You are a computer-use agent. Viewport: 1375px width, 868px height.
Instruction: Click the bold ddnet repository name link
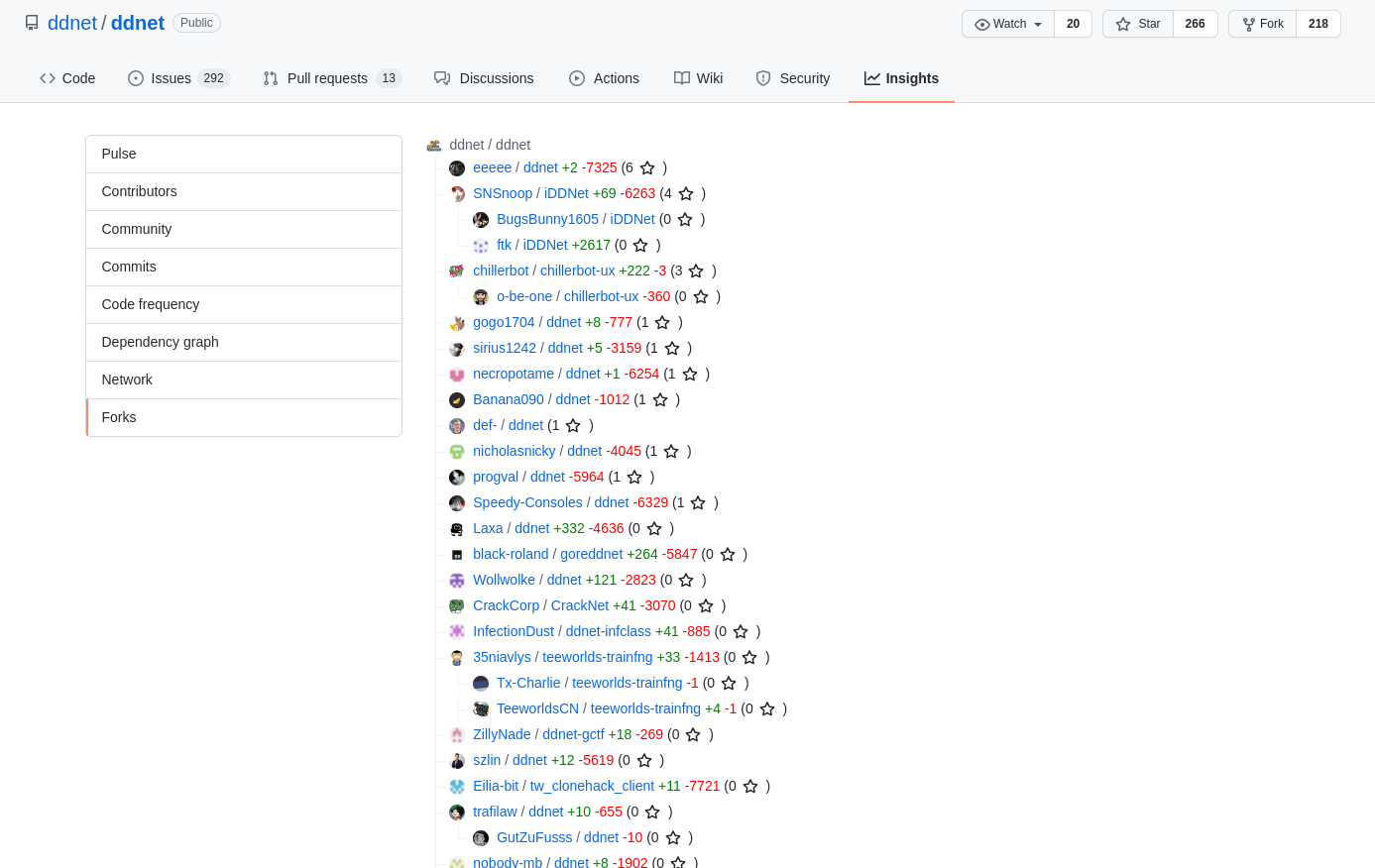tap(138, 23)
